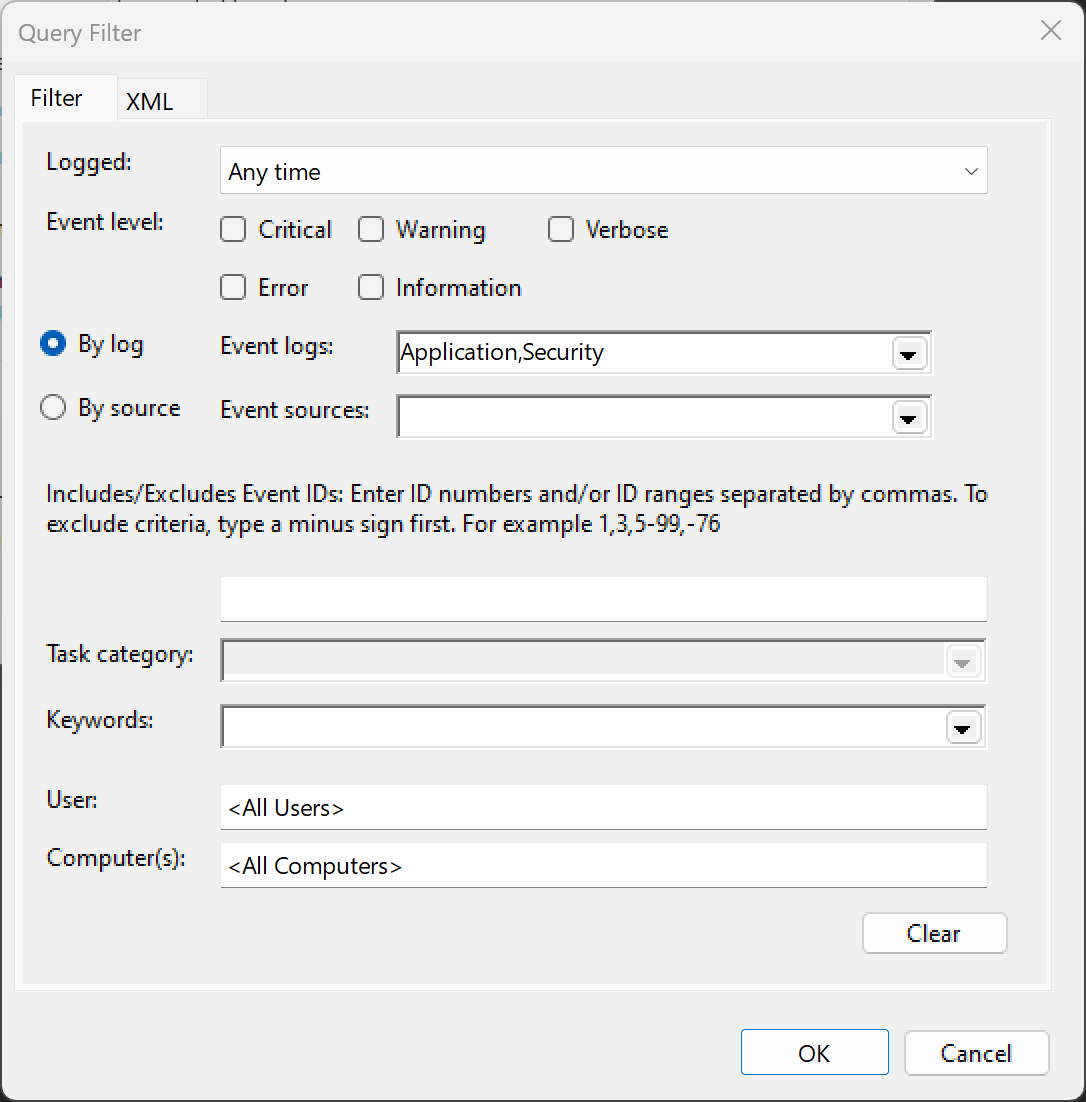Open the Keywords dropdown arrow
This screenshot has width=1086, height=1102.
coord(962,727)
